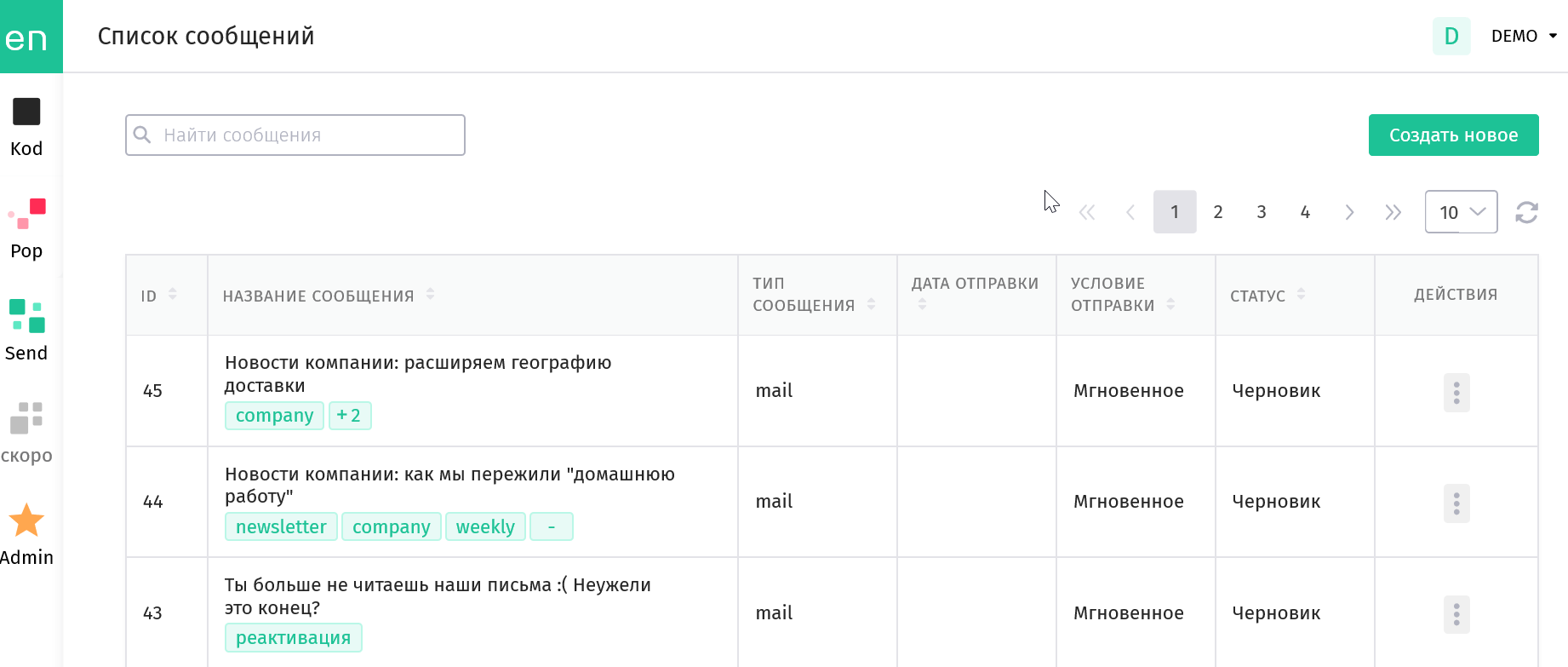
Task: Click the search magnifier icon
Action: pos(142,135)
